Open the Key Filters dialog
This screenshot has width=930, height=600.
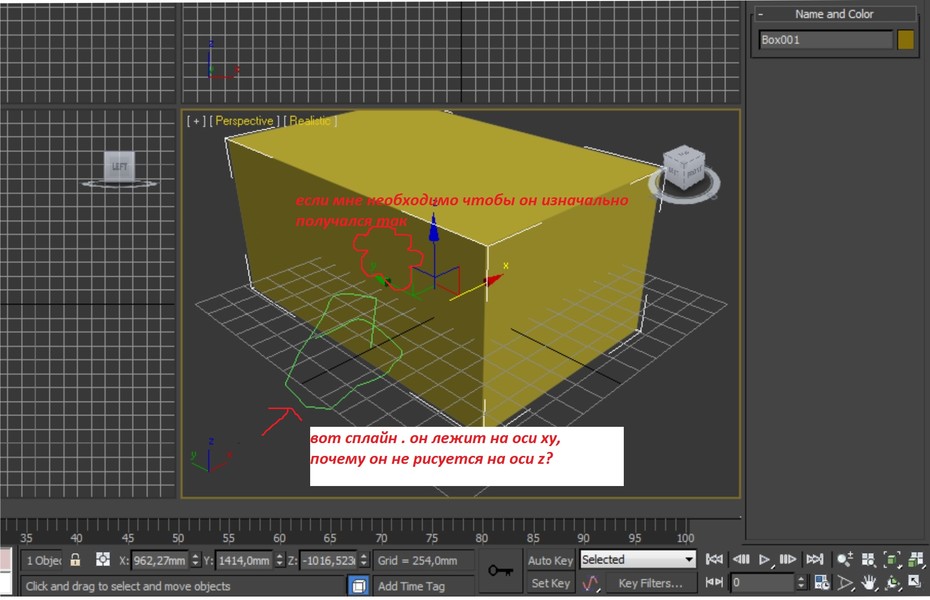650,583
